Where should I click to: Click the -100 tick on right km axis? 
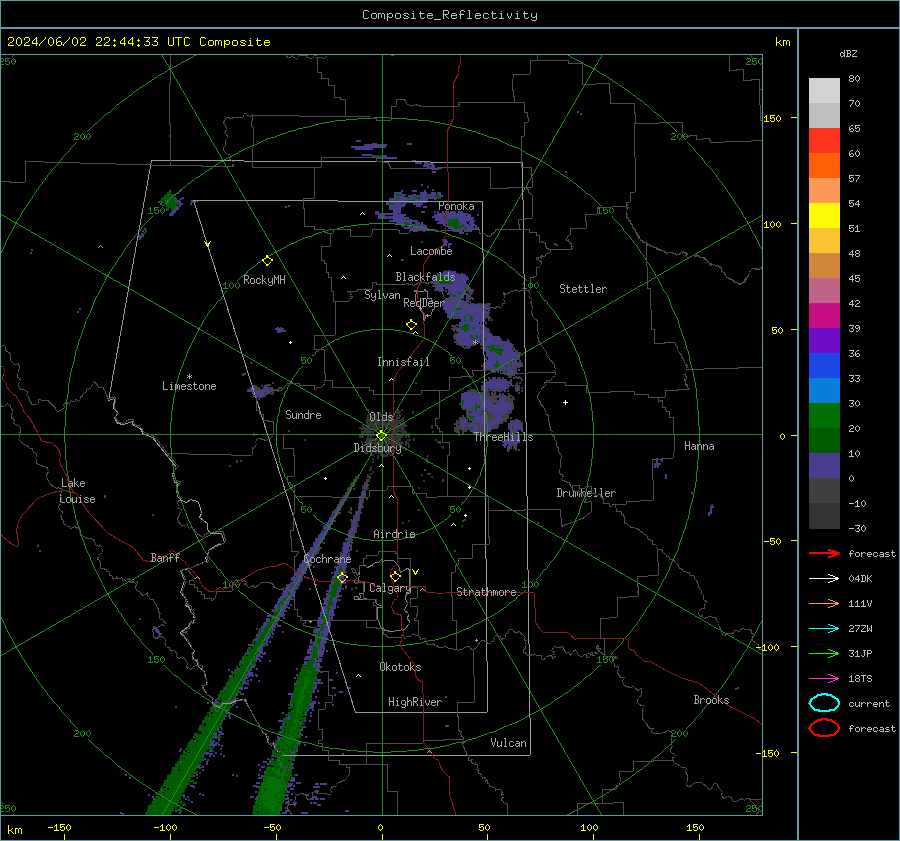pyautogui.click(x=770, y=647)
